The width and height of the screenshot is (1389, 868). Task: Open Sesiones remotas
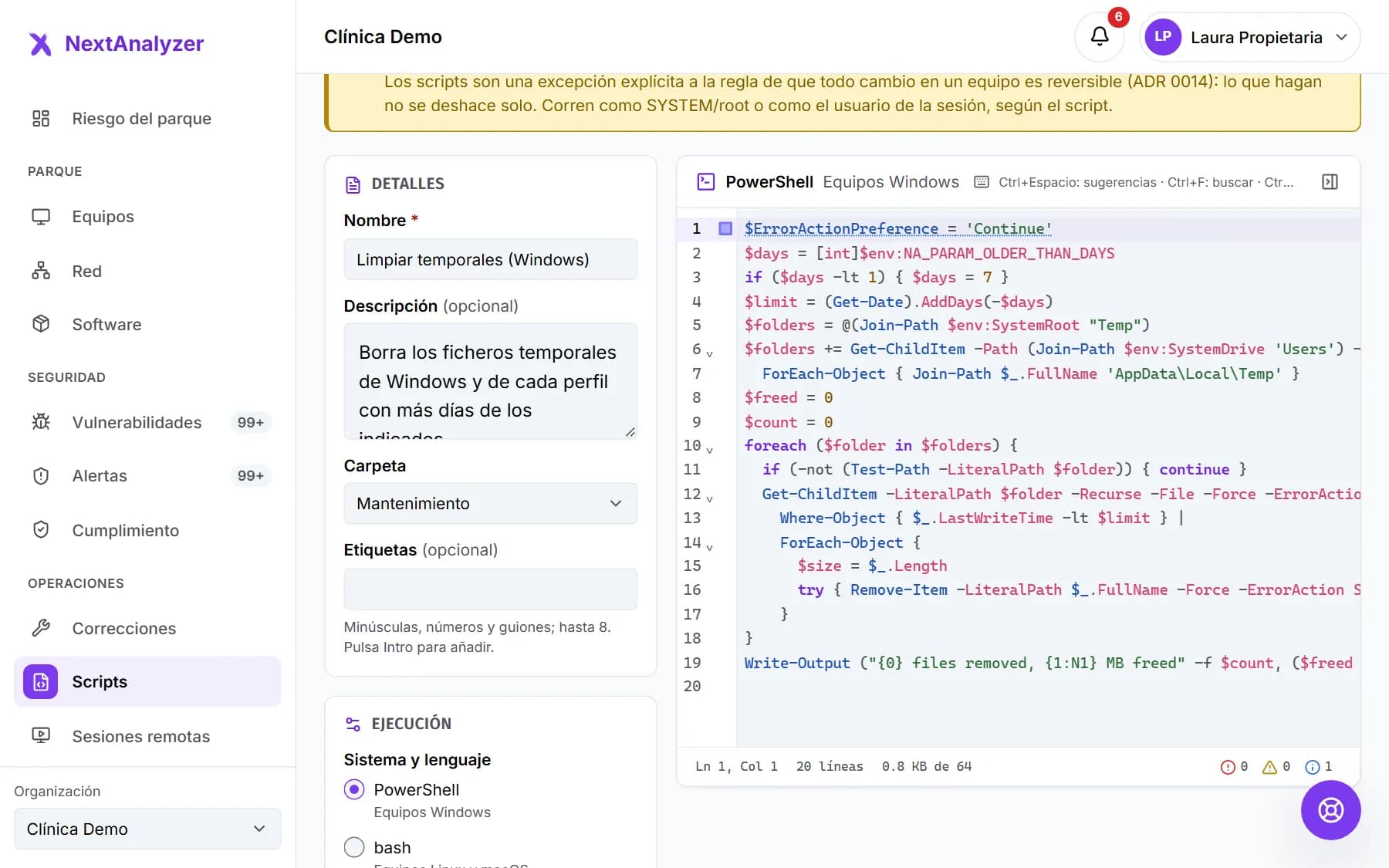147,736
